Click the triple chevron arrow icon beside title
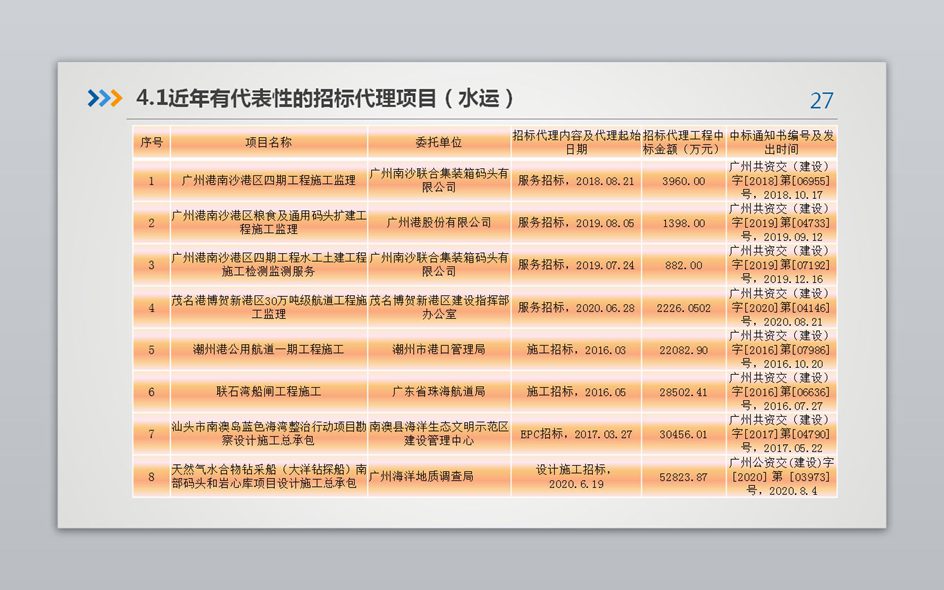Image resolution: width=944 pixels, height=590 pixels. coord(104,97)
